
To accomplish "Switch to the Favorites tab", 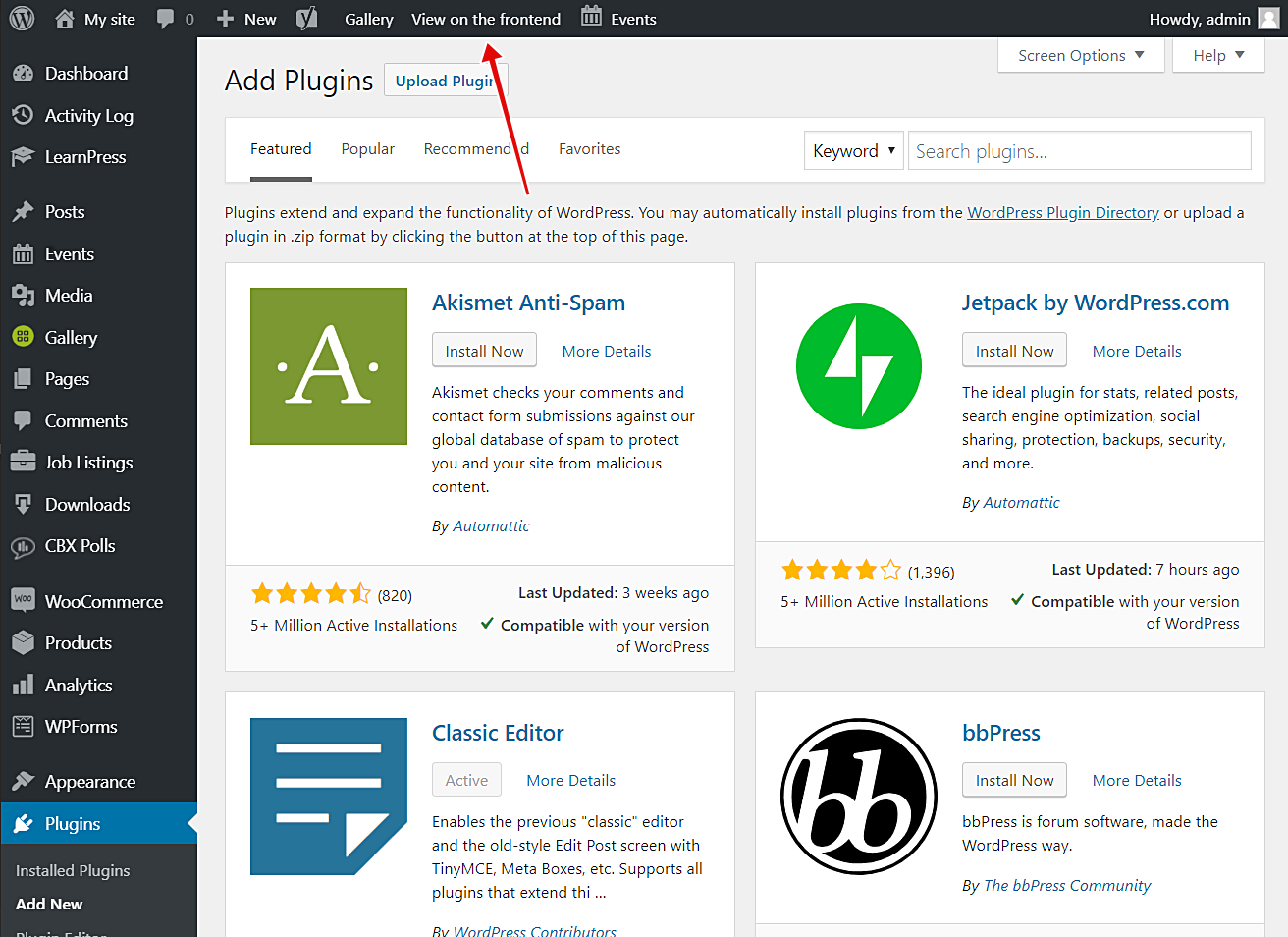I will (x=589, y=149).
